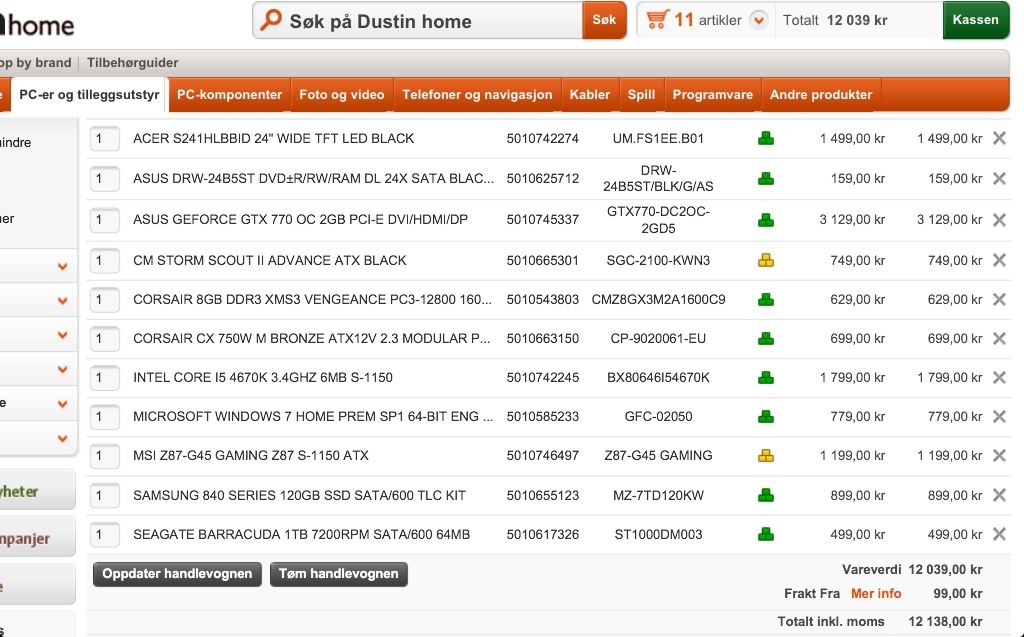Click green stock icon for Windows 7
The image size is (1024, 637).
(x=766, y=417)
